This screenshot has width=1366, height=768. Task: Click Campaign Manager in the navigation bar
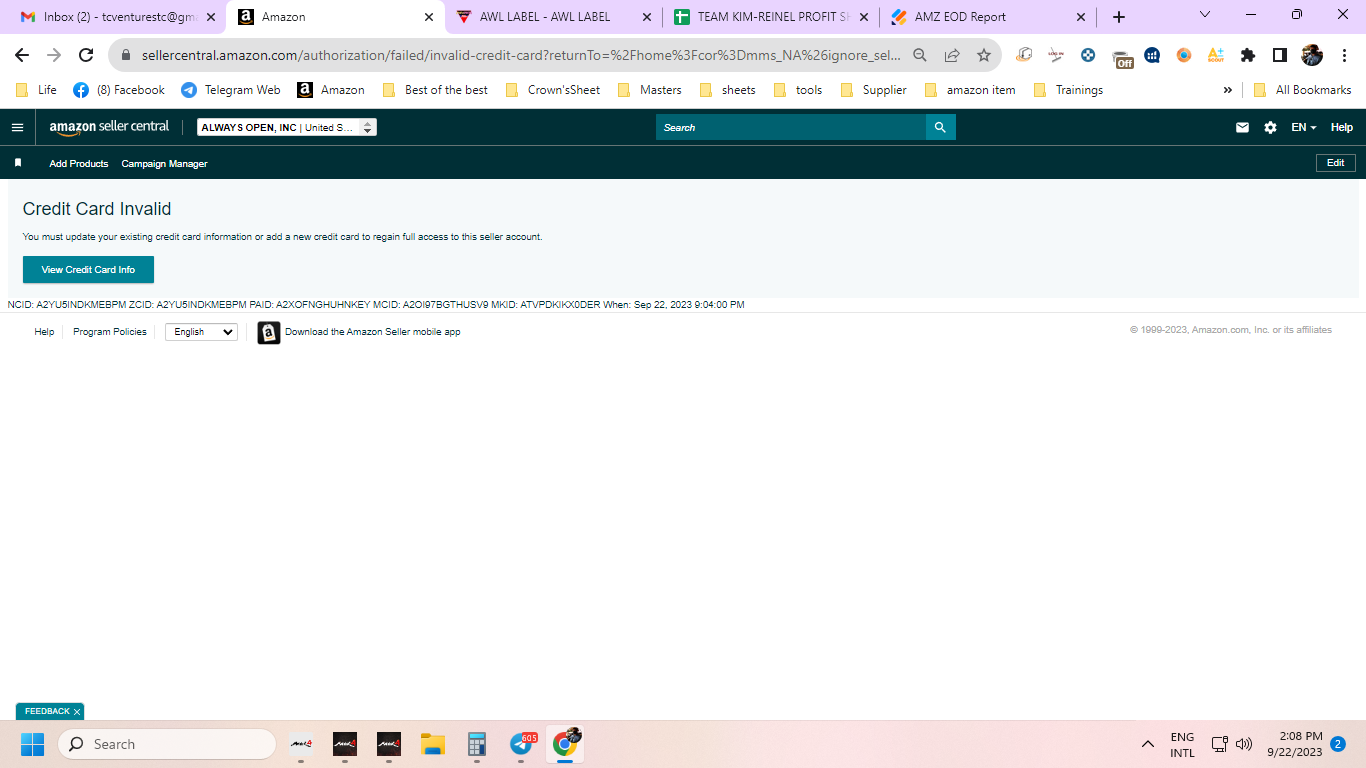[164, 163]
